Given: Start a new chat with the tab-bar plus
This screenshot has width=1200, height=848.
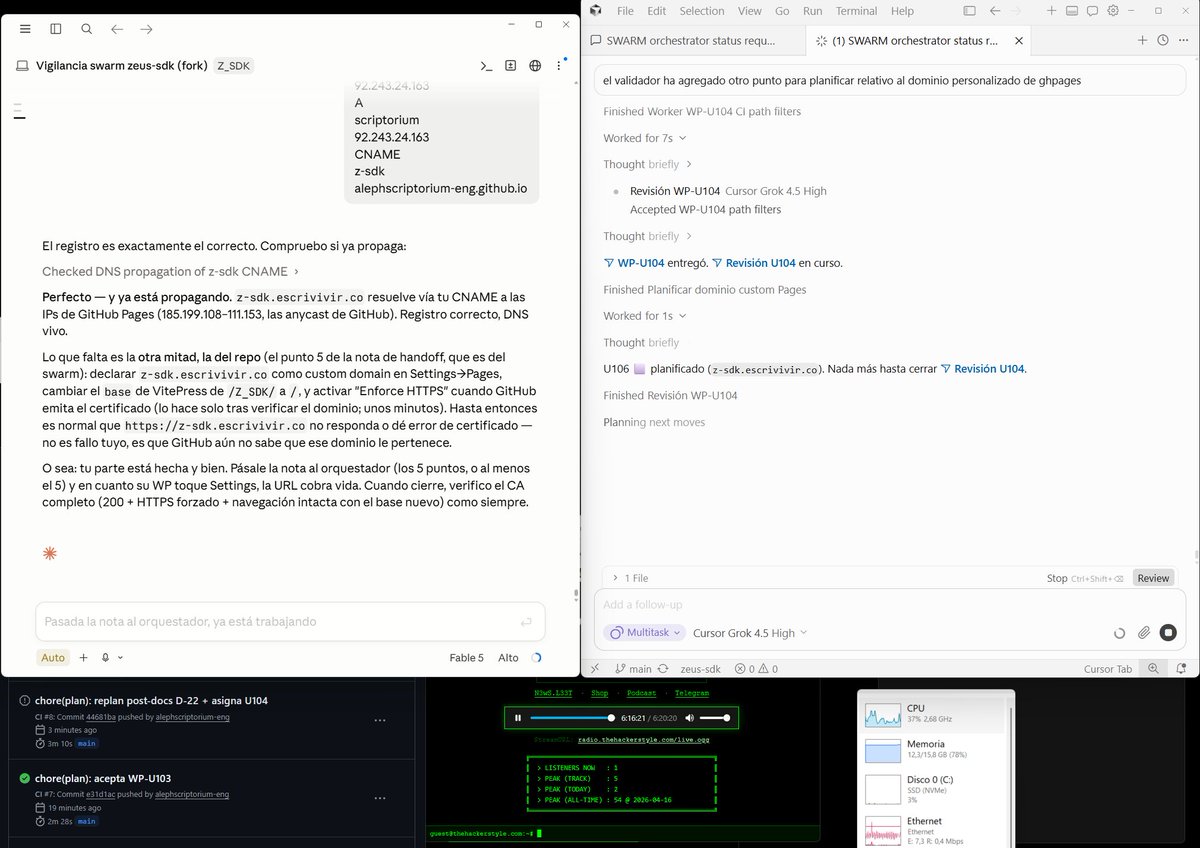Looking at the screenshot, I should (x=1142, y=40).
